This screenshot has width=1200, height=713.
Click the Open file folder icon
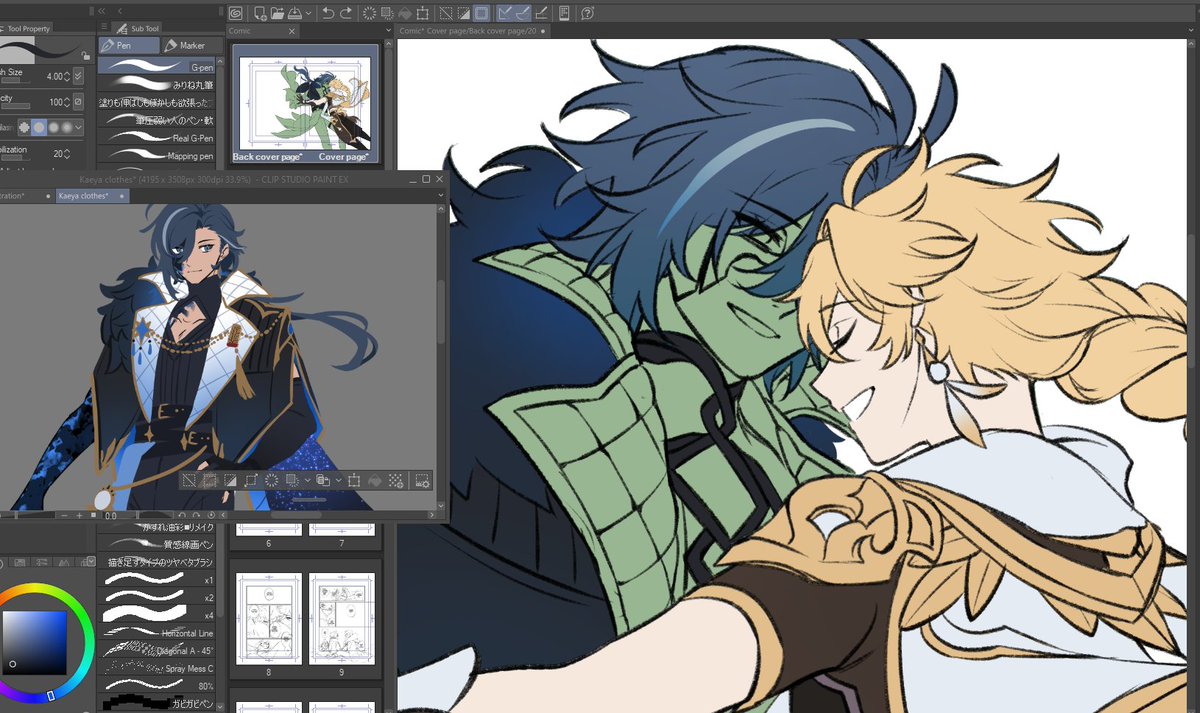click(277, 13)
